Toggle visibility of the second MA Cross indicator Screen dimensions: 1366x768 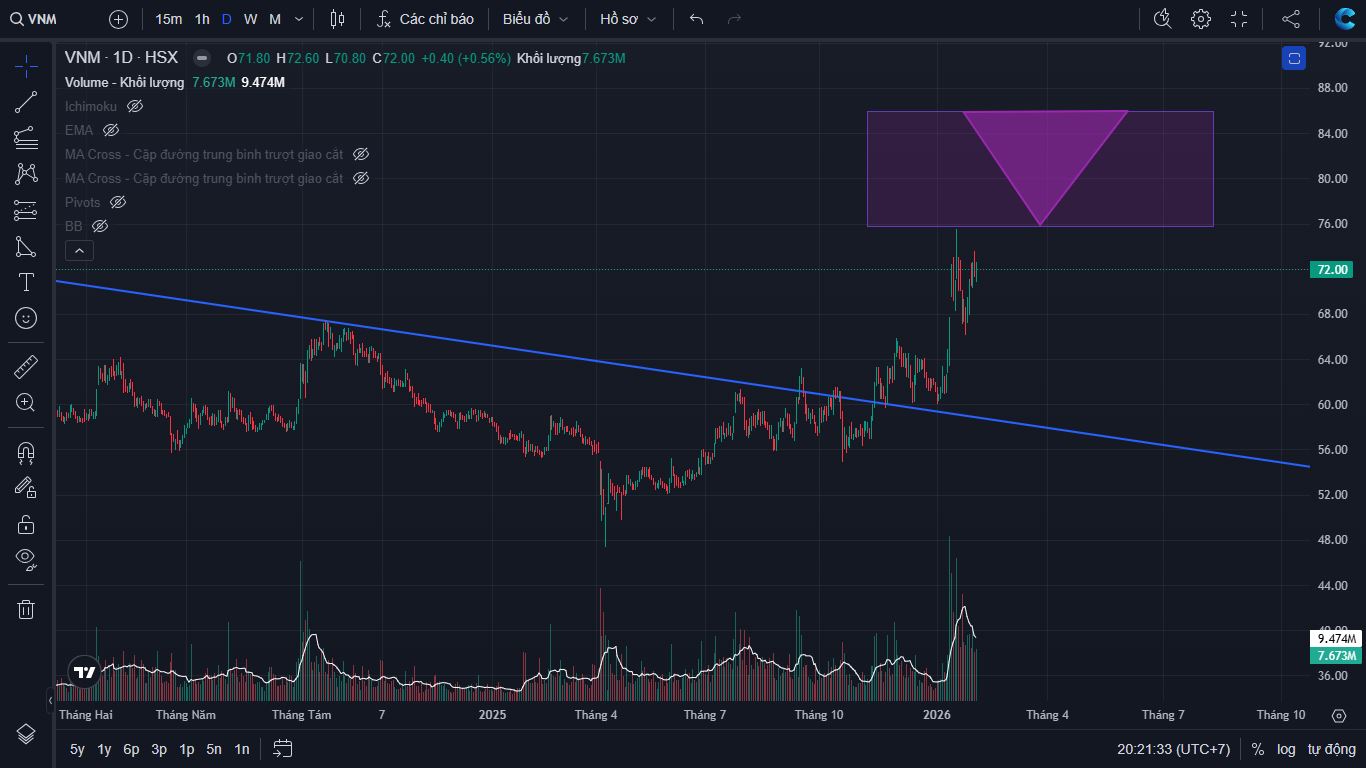[x=361, y=178]
